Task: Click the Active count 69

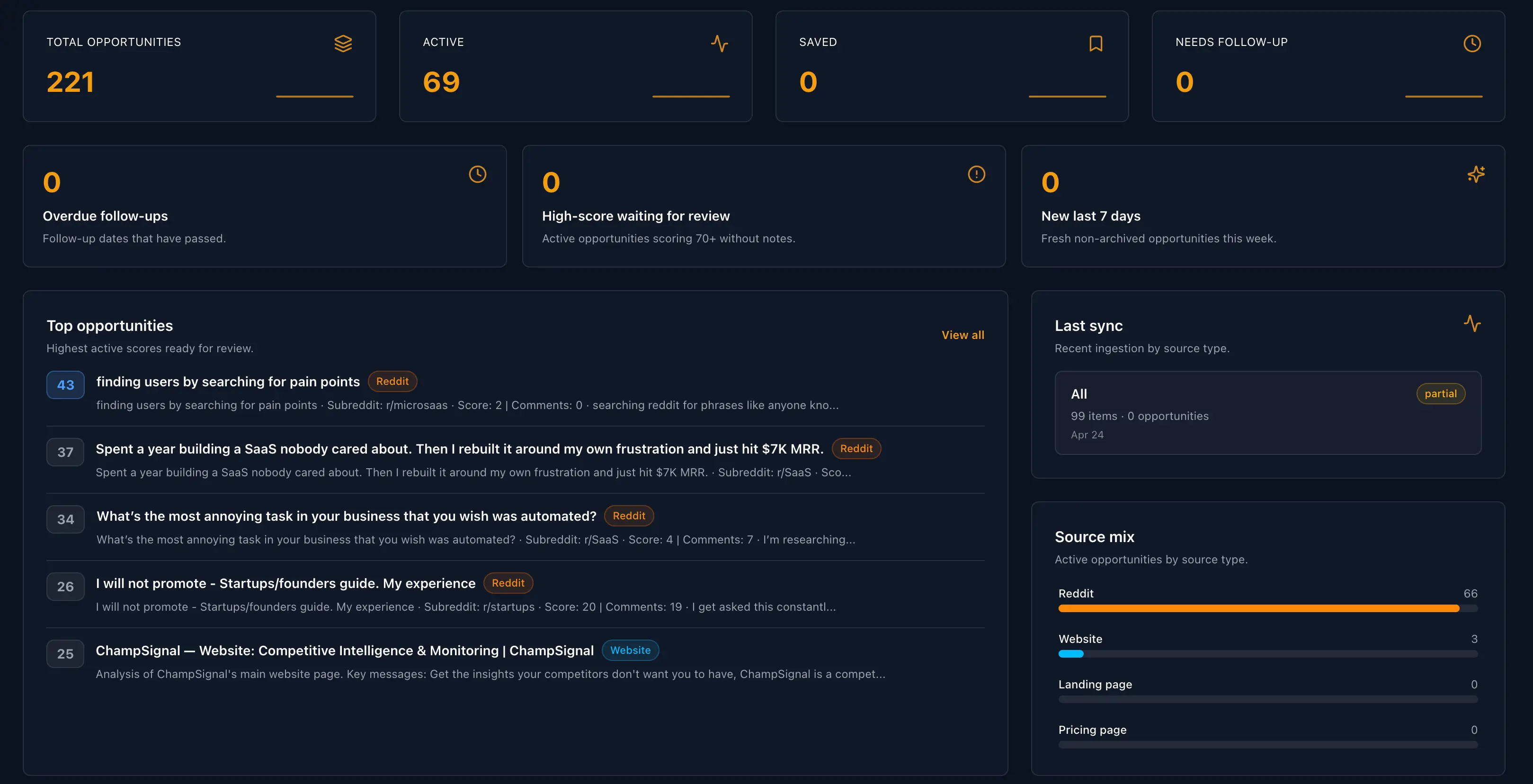Action: 441,82
